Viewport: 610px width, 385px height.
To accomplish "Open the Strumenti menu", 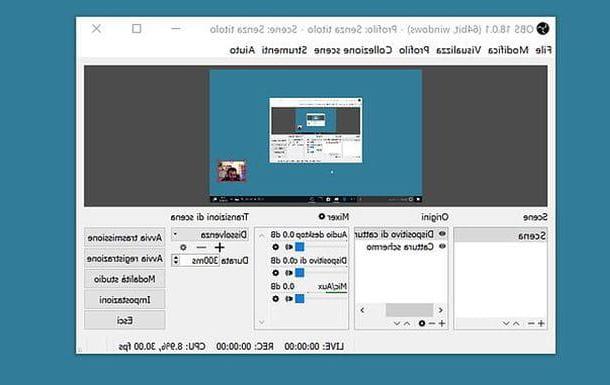I will 284,50.
